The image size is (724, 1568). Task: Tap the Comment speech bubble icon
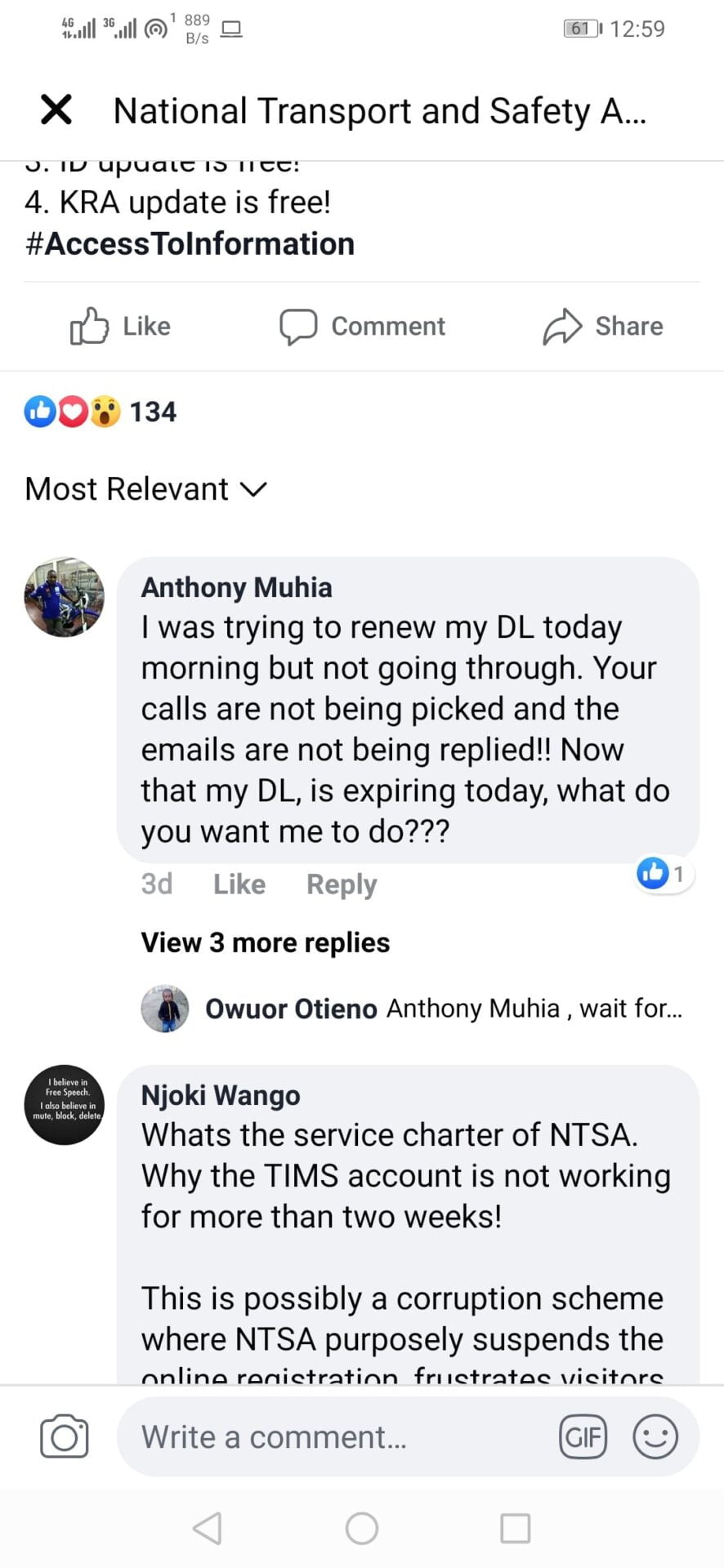[298, 327]
